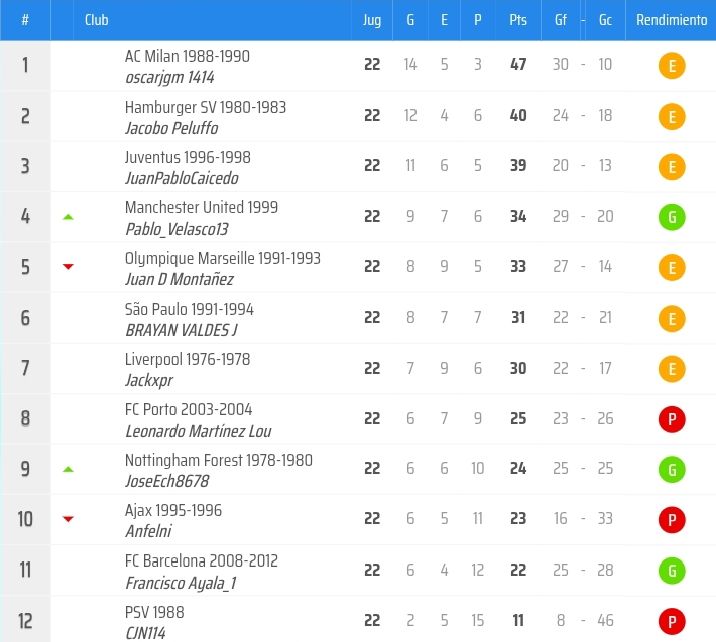Open the Juventus 1996-1998 team link
This screenshot has width=716, height=642.
point(188,158)
